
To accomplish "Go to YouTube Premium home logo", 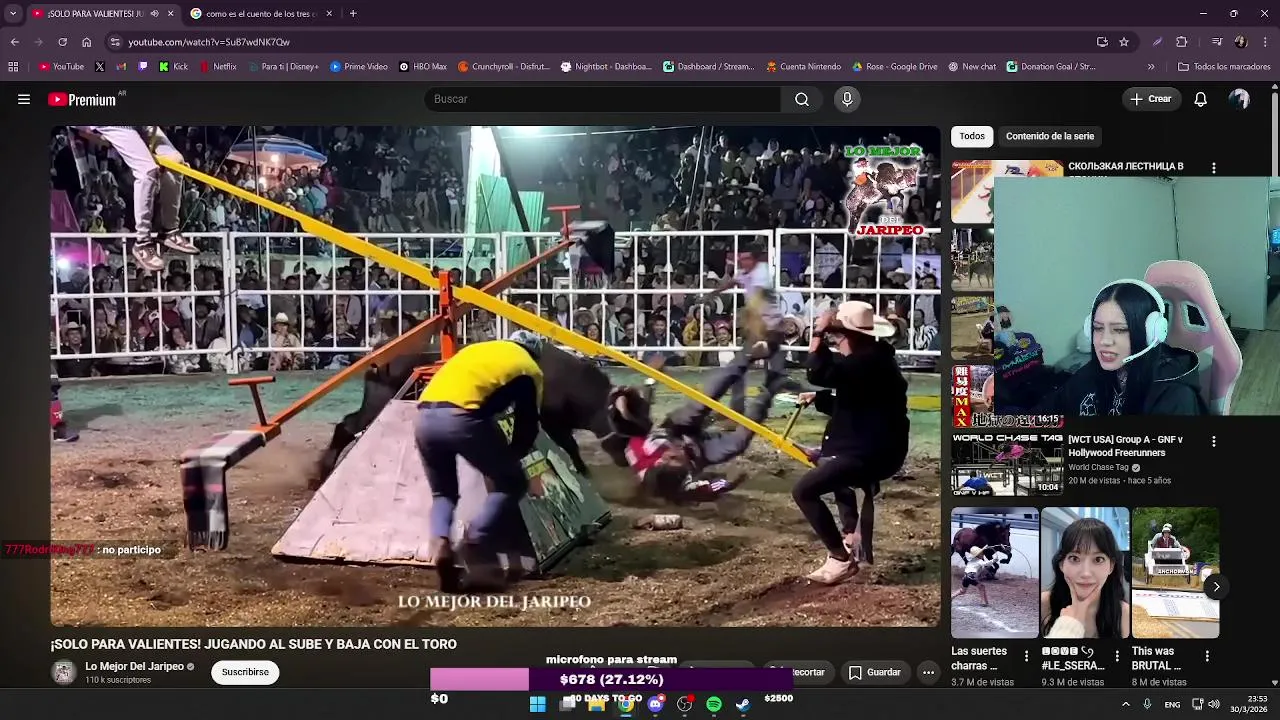I will pos(82,99).
